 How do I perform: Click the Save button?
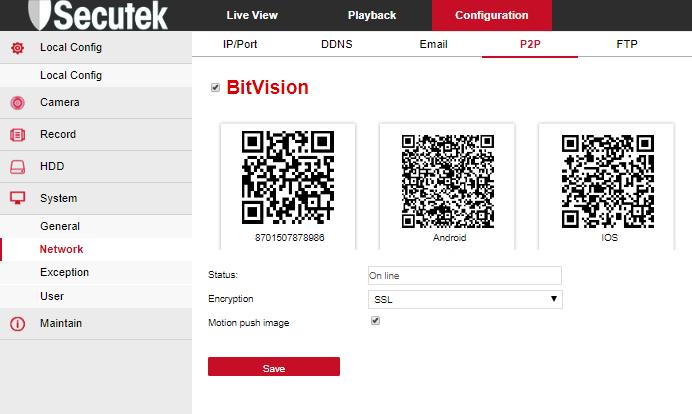[x=274, y=367]
